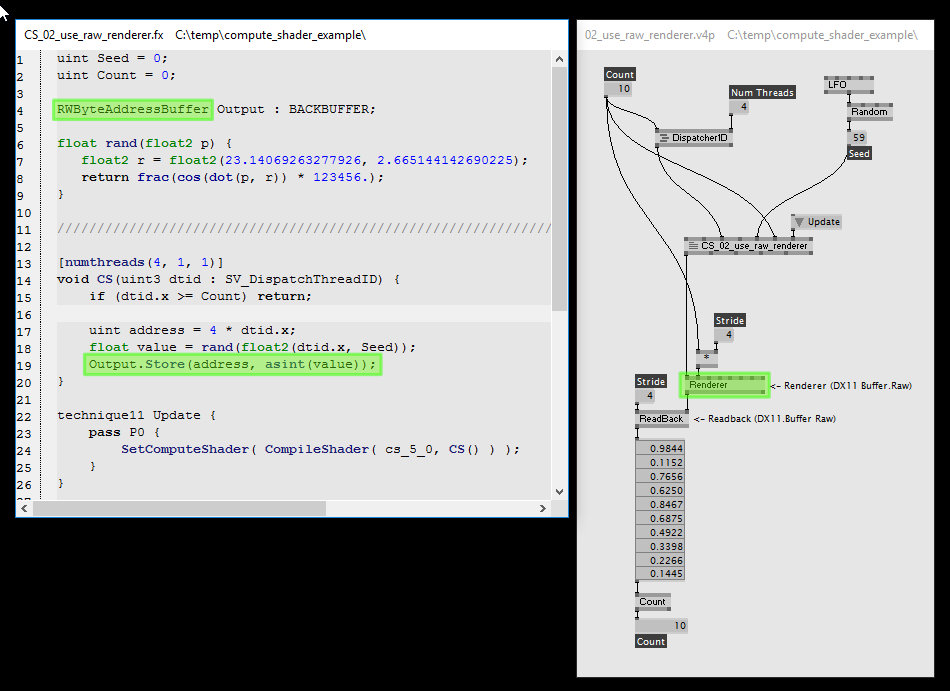Click the 0.1445 value in readback list

point(661,574)
